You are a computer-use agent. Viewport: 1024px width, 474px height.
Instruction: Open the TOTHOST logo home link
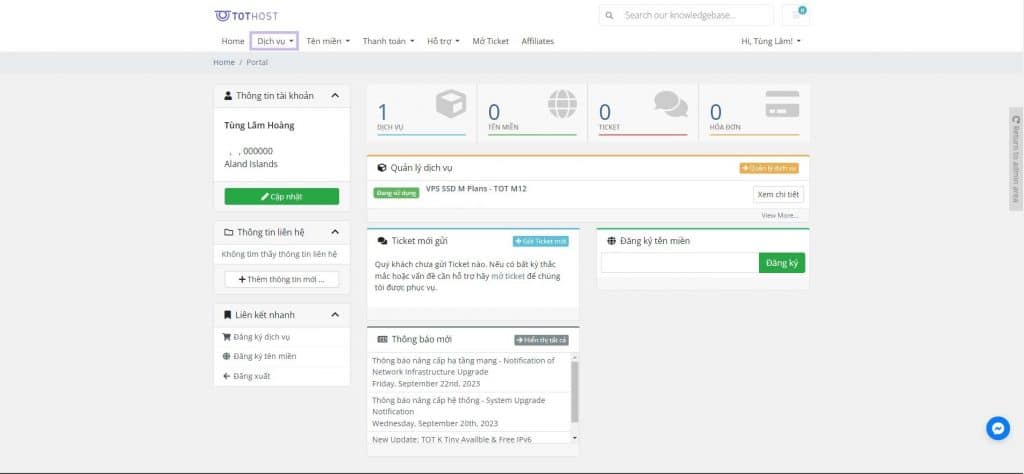pos(246,15)
